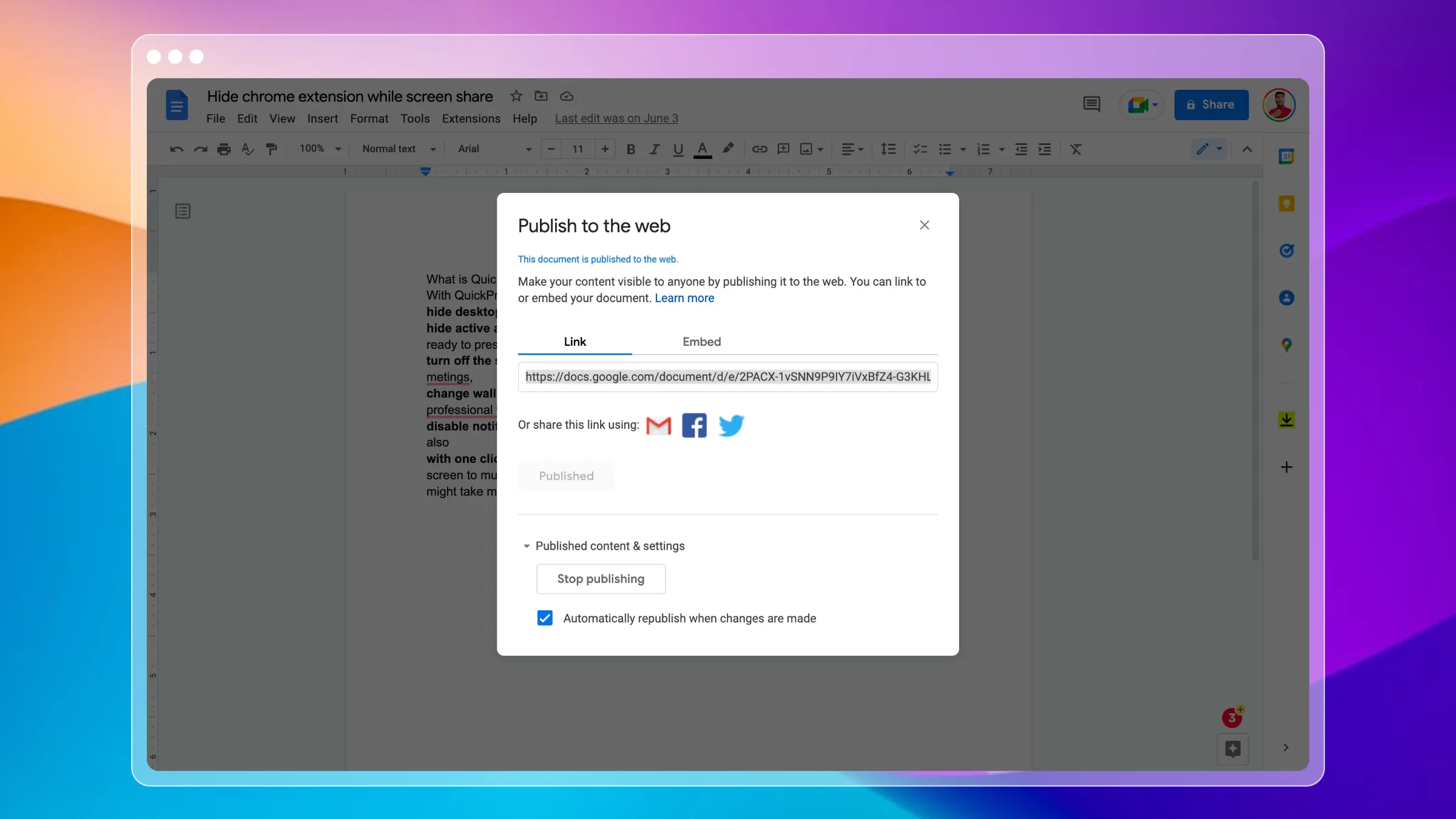
Task: Toggle underline formatting
Action: pyautogui.click(x=678, y=149)
